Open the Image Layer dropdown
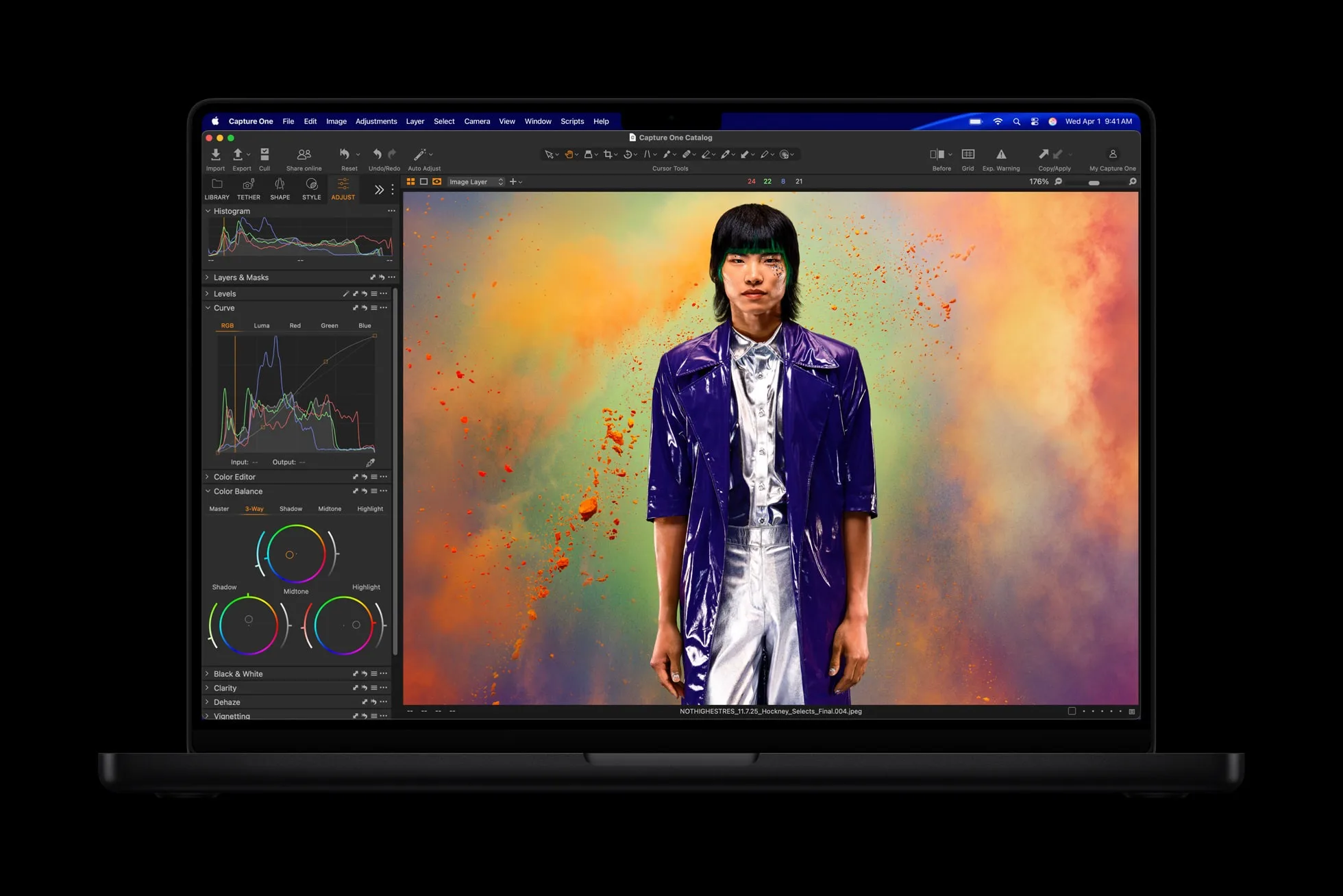Screen dimensions: 1343x896 tap(475, 182)
